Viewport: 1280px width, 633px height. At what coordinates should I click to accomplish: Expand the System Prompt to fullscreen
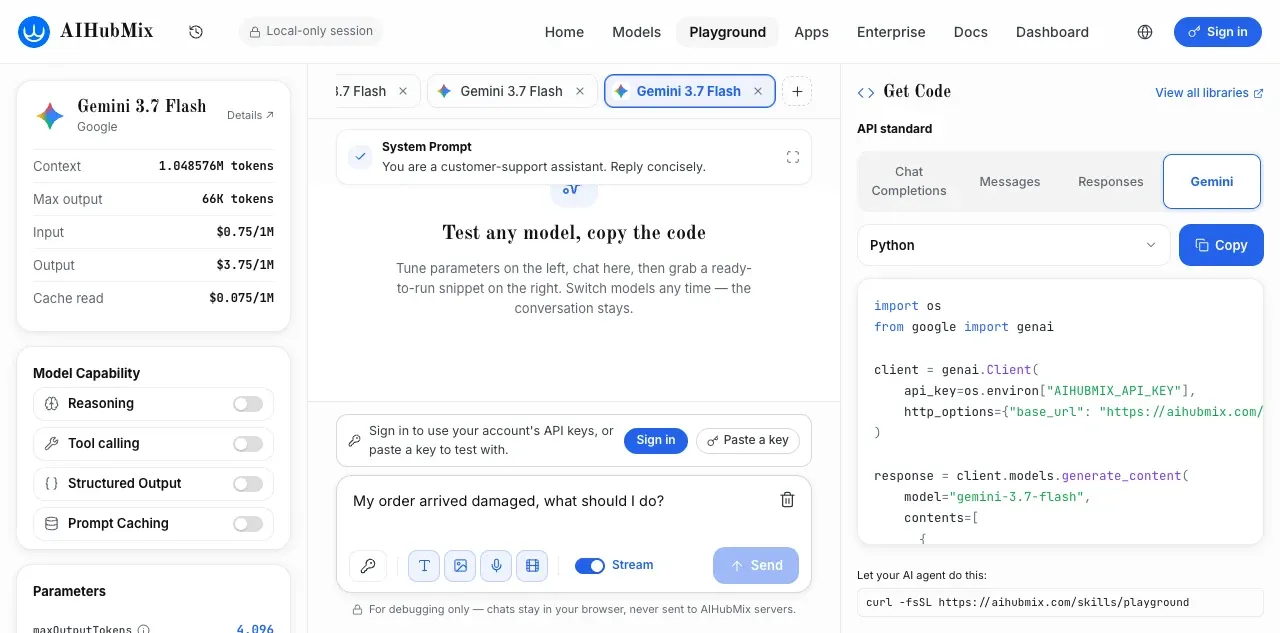(793, 157)
